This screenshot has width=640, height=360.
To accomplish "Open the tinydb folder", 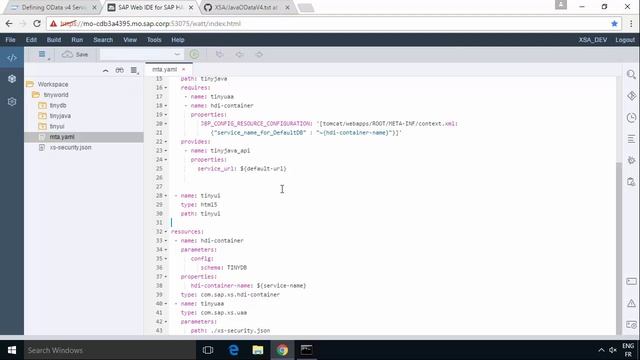I will coord(58,105).
